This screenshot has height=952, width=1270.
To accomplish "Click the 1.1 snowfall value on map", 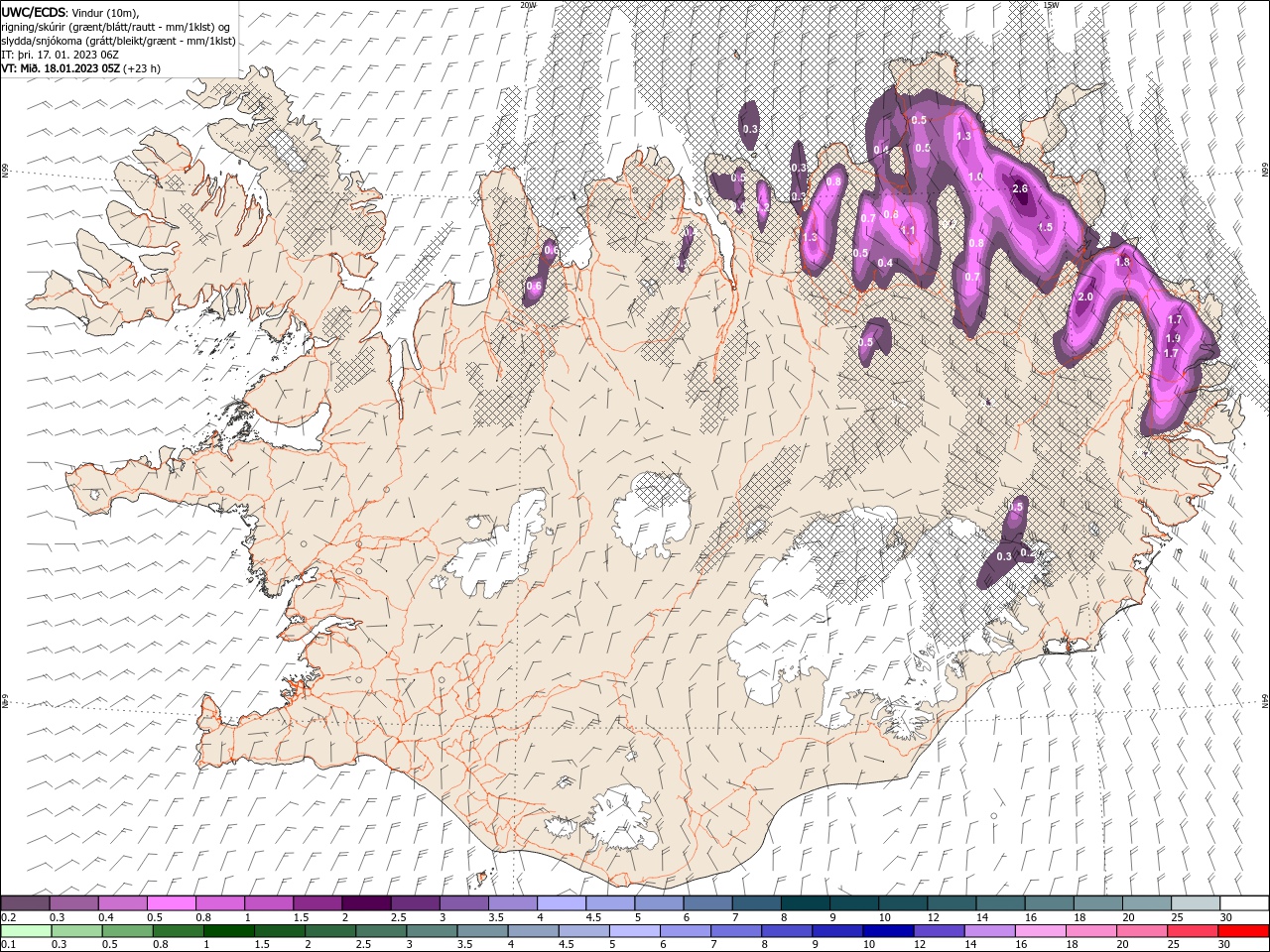I will (x=907, y=229).
